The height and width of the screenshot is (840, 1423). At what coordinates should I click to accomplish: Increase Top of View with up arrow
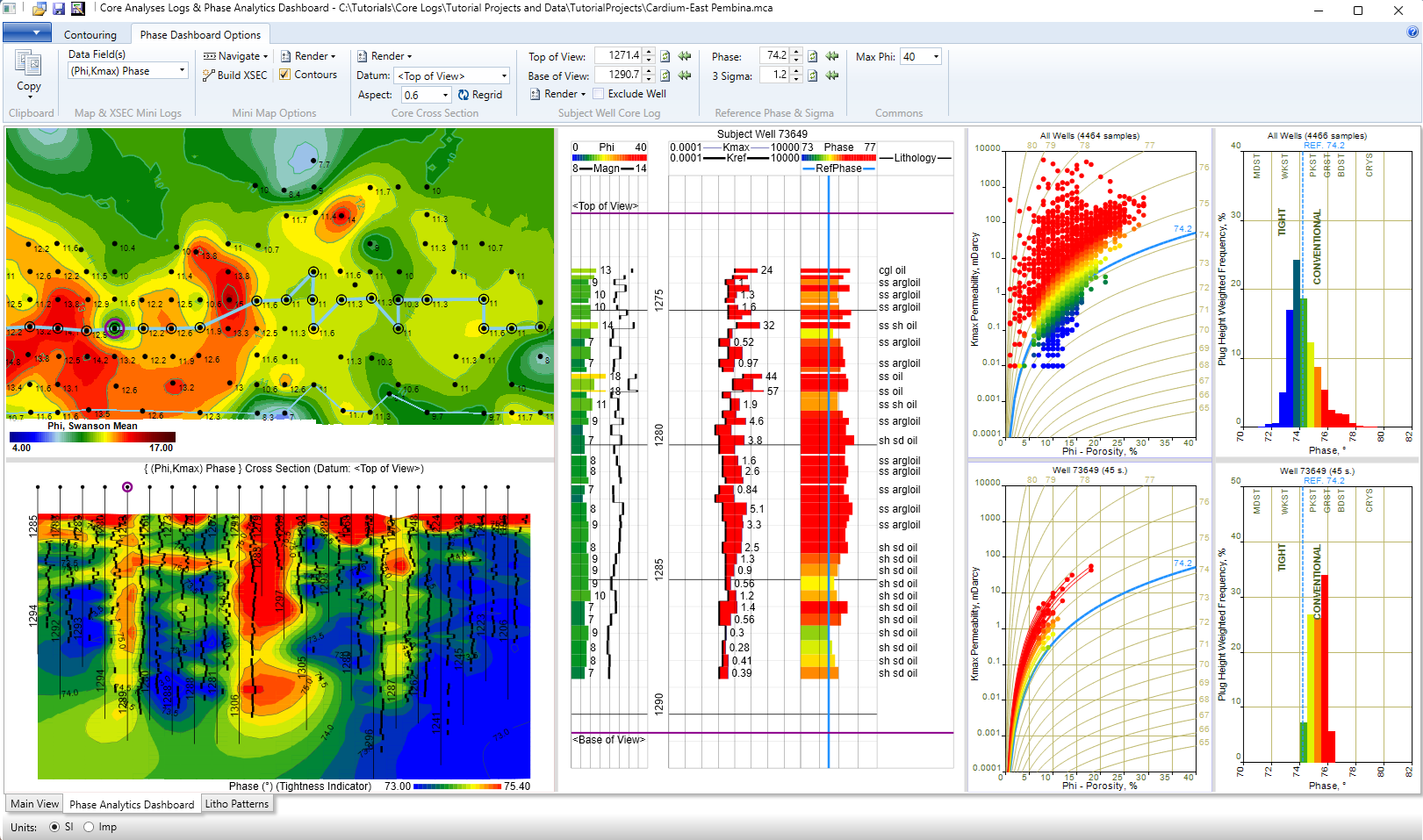[649, 52]
